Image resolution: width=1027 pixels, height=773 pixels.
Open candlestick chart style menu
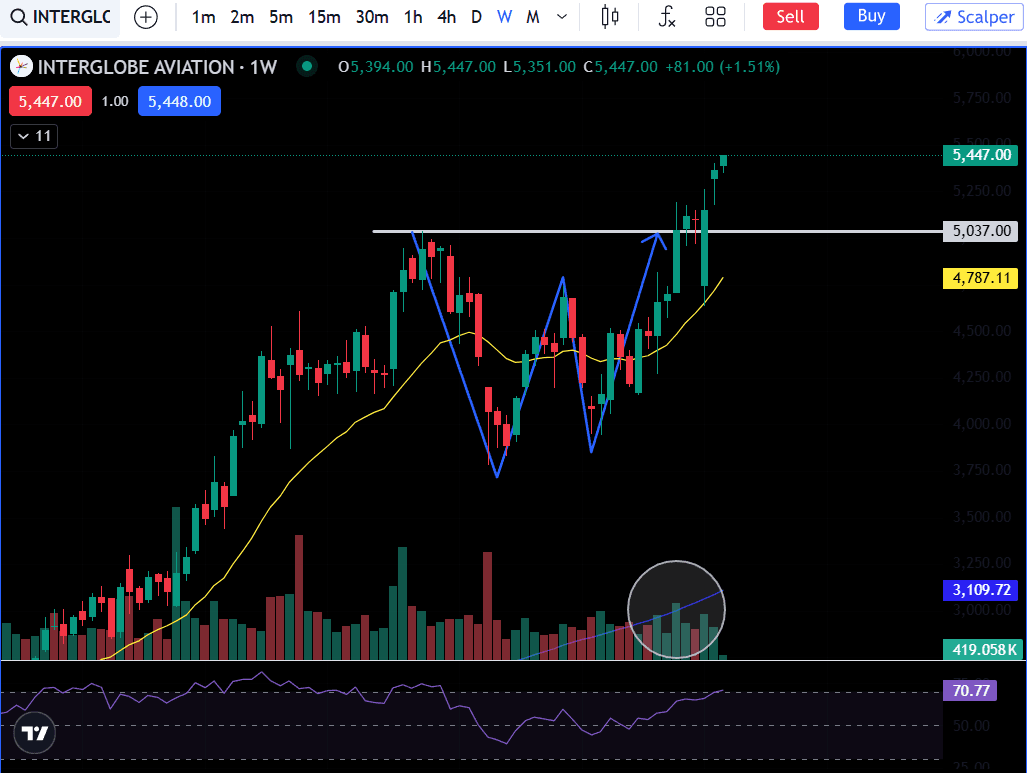[x=610, y=17]
